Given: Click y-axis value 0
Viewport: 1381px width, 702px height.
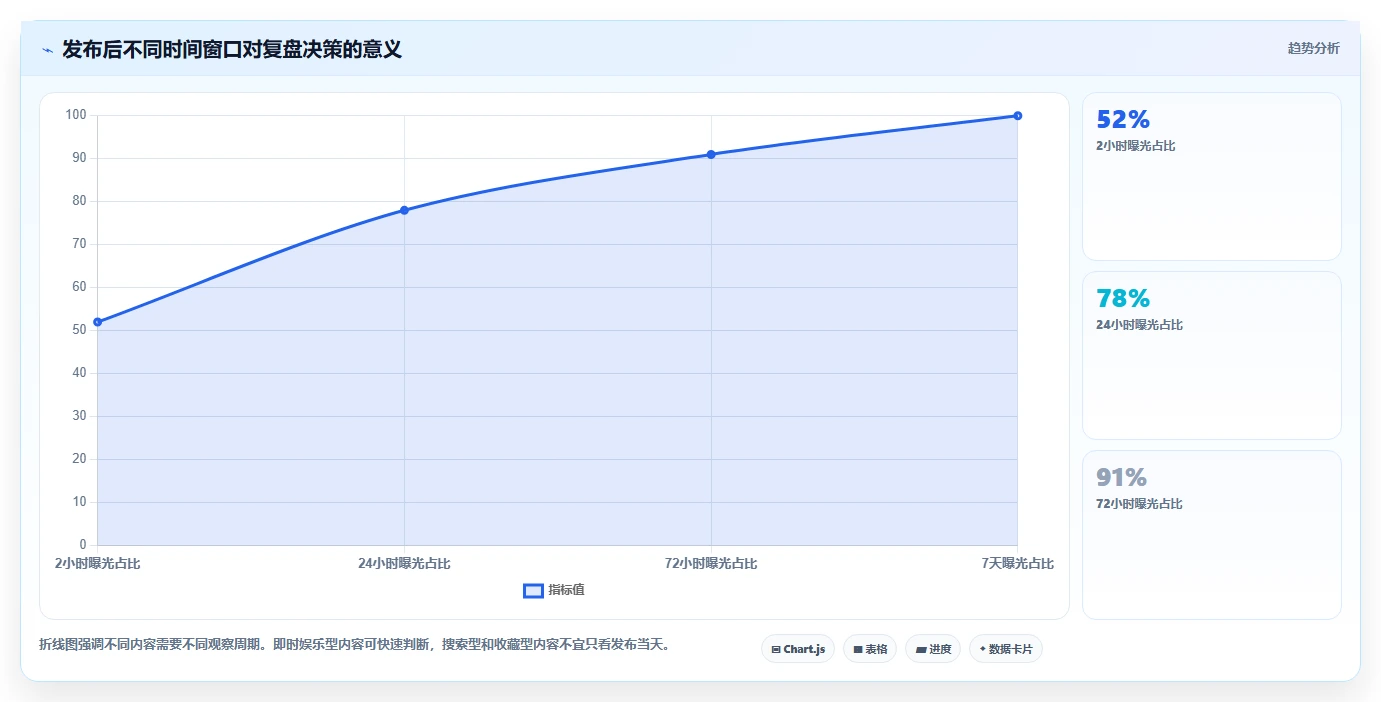Looking at the screenshot, I should 83,545.
